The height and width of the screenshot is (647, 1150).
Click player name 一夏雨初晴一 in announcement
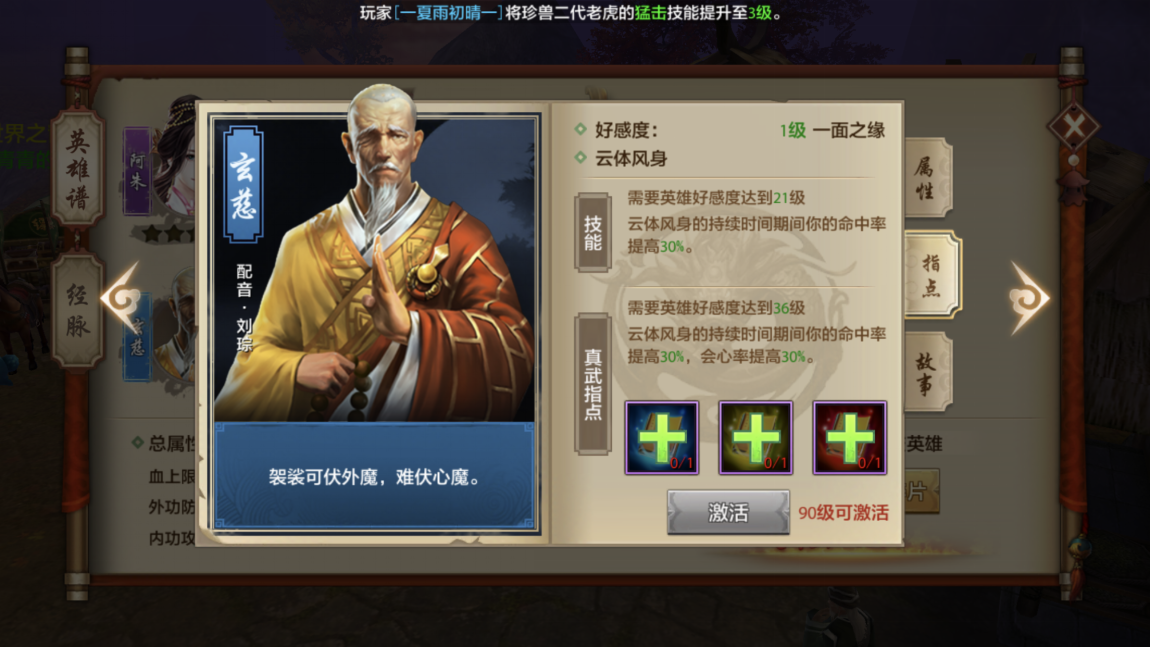point(448,12)
